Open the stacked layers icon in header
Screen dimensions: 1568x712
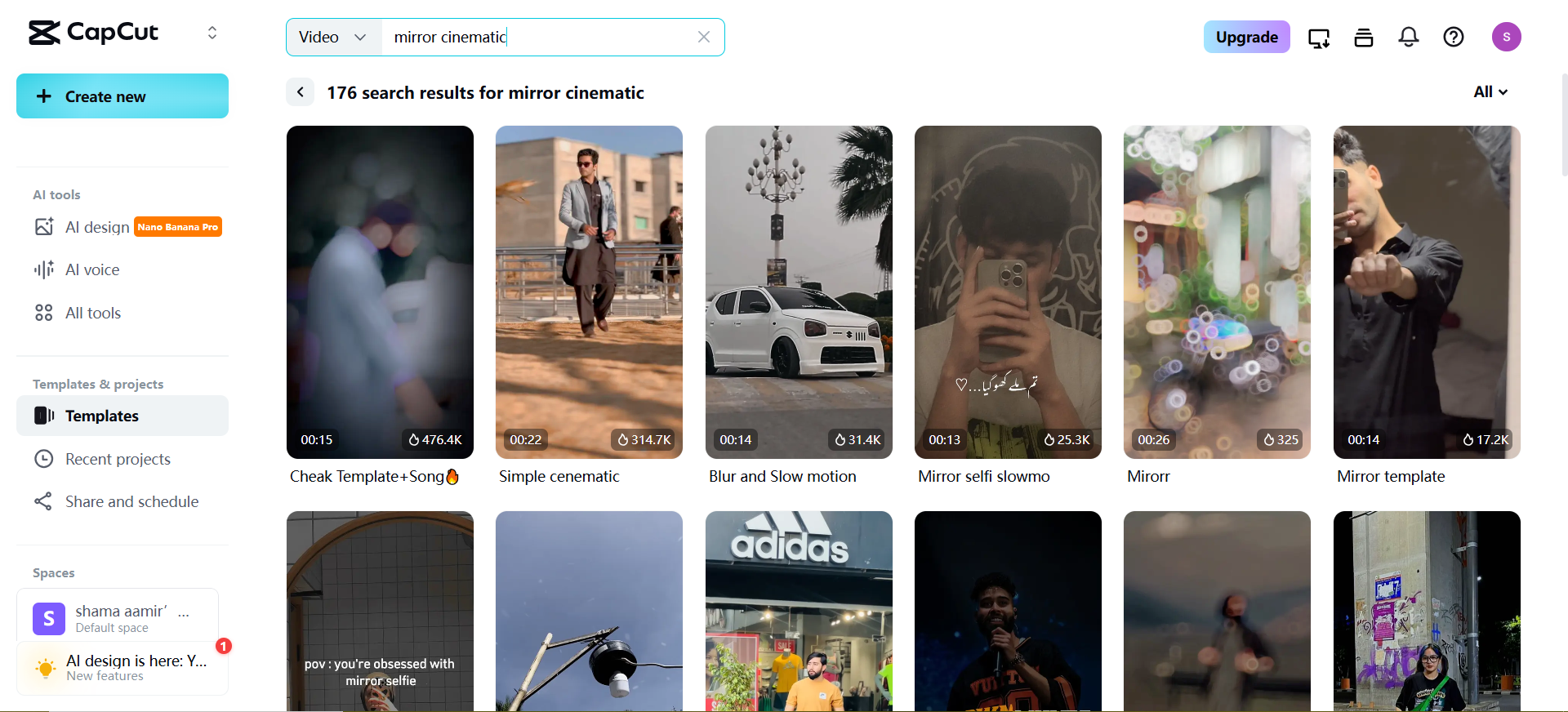tap(1363, 38)
